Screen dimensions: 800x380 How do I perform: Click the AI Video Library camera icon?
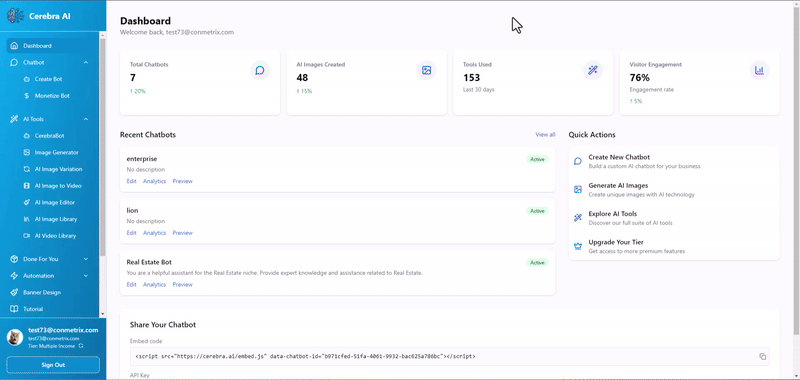(x=27, y=236)
